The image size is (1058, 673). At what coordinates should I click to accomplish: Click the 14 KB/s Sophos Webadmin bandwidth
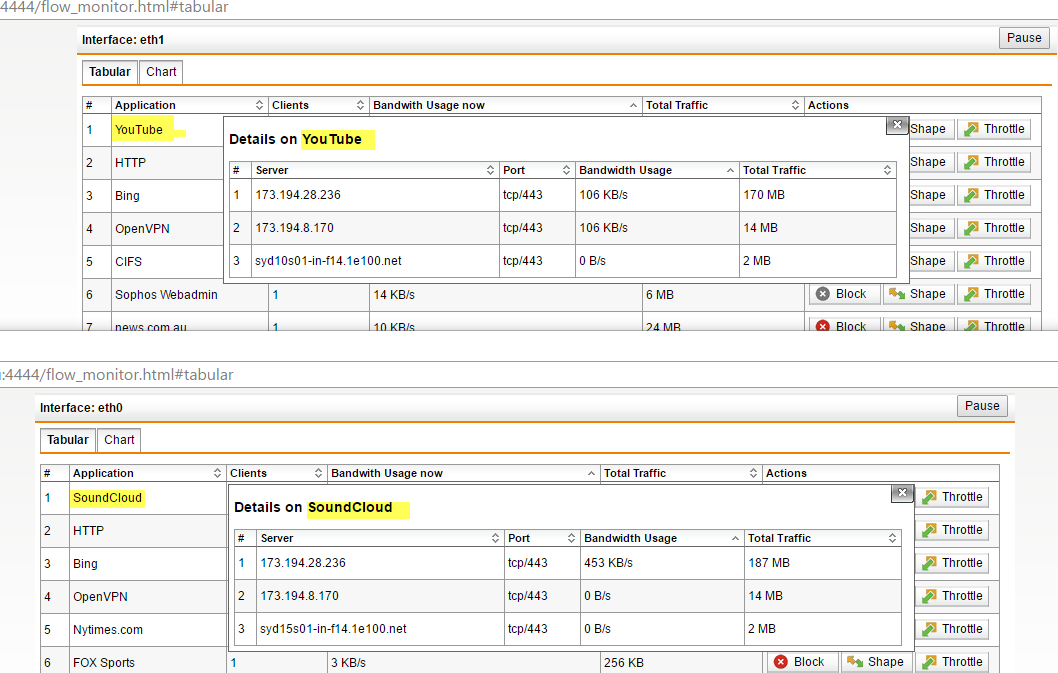click(394, 294)
